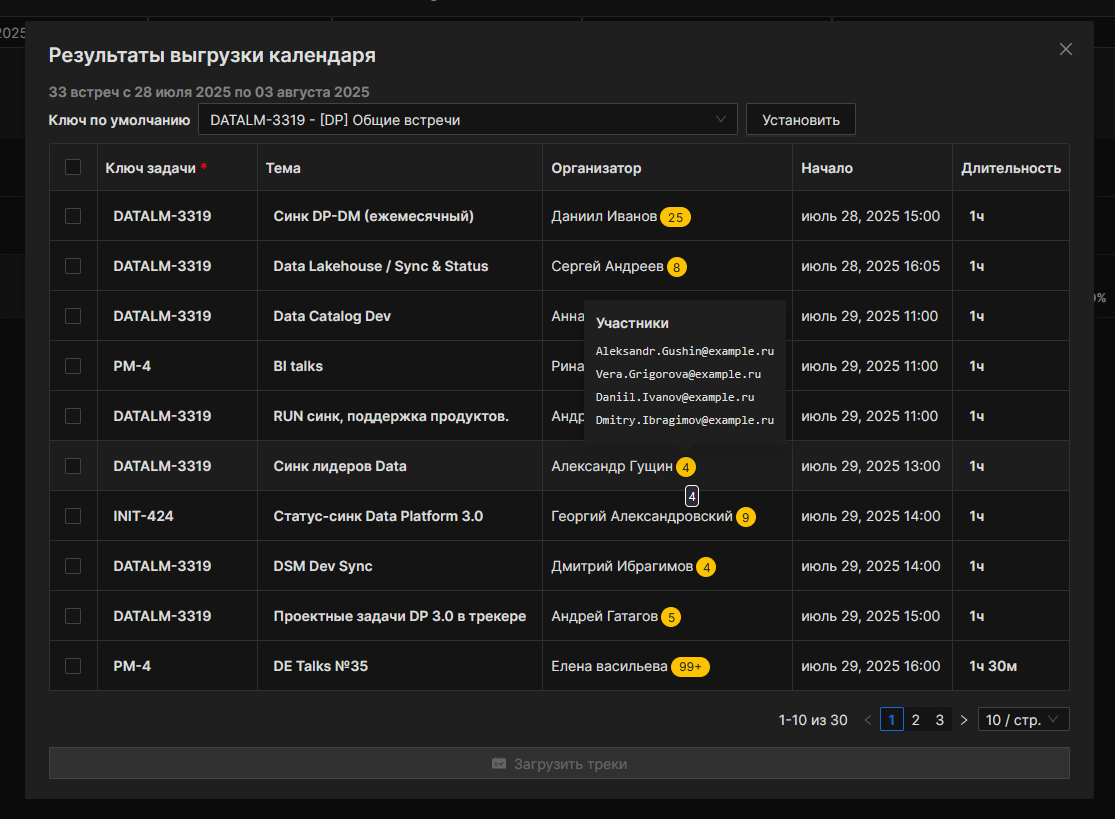The height and width of the screenshot is (819, 1115).
Task: Click participant Vera.Grigorova@example.ru in tooltip
Action: coord(678,374)
